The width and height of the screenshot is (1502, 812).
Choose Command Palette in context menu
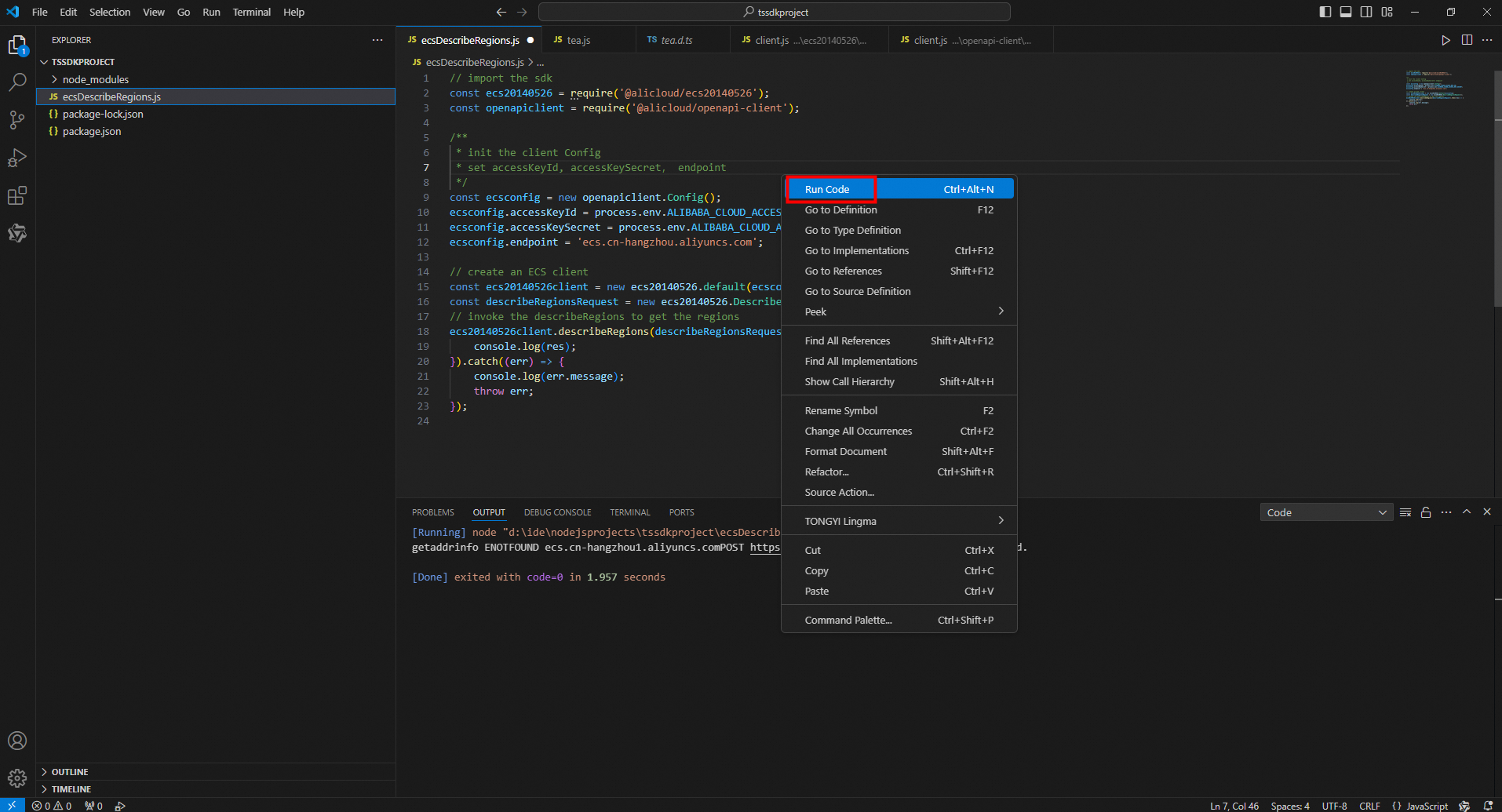[x=899, y=620]
